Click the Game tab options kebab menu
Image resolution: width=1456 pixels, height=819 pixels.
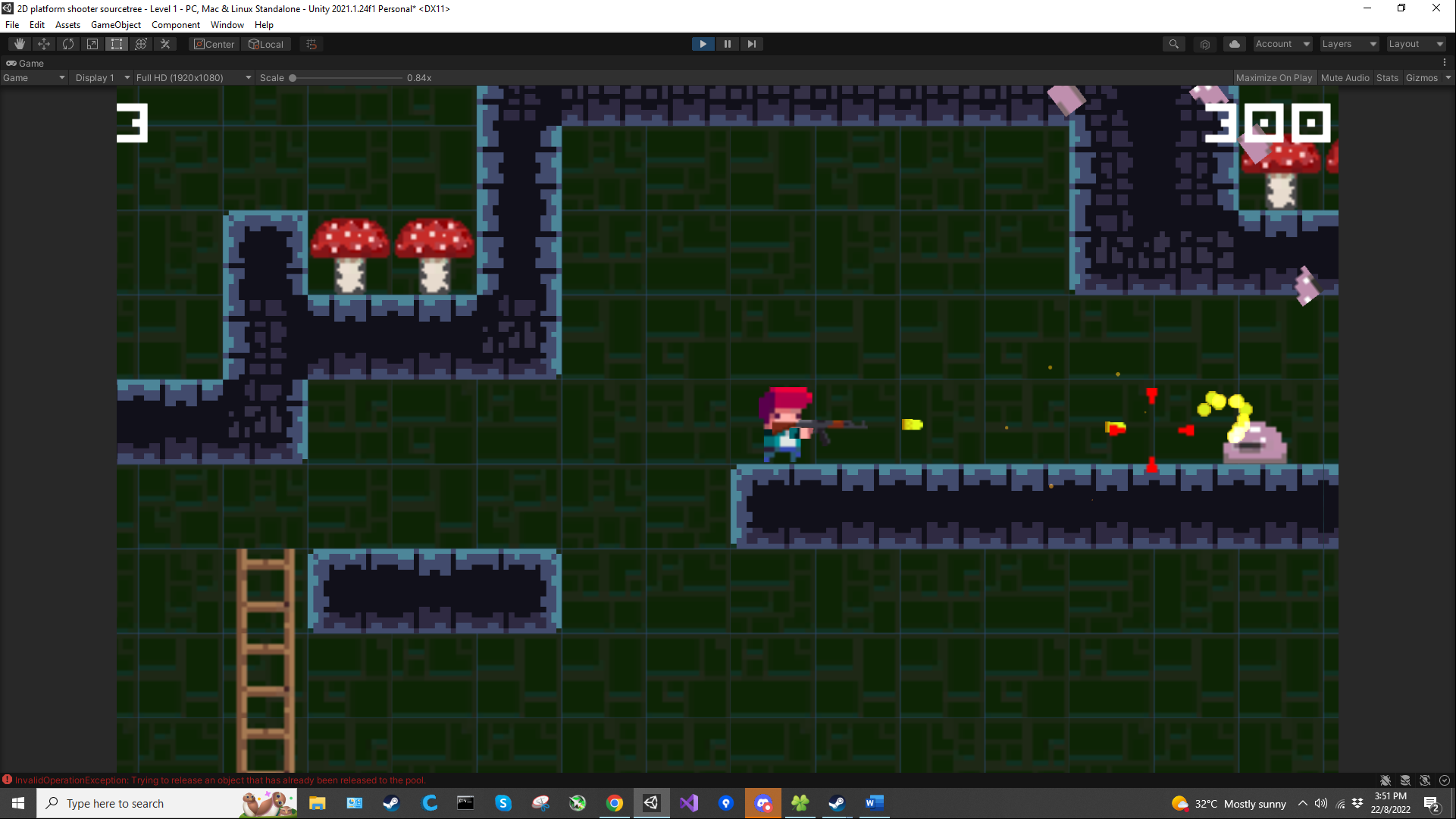1445,63
